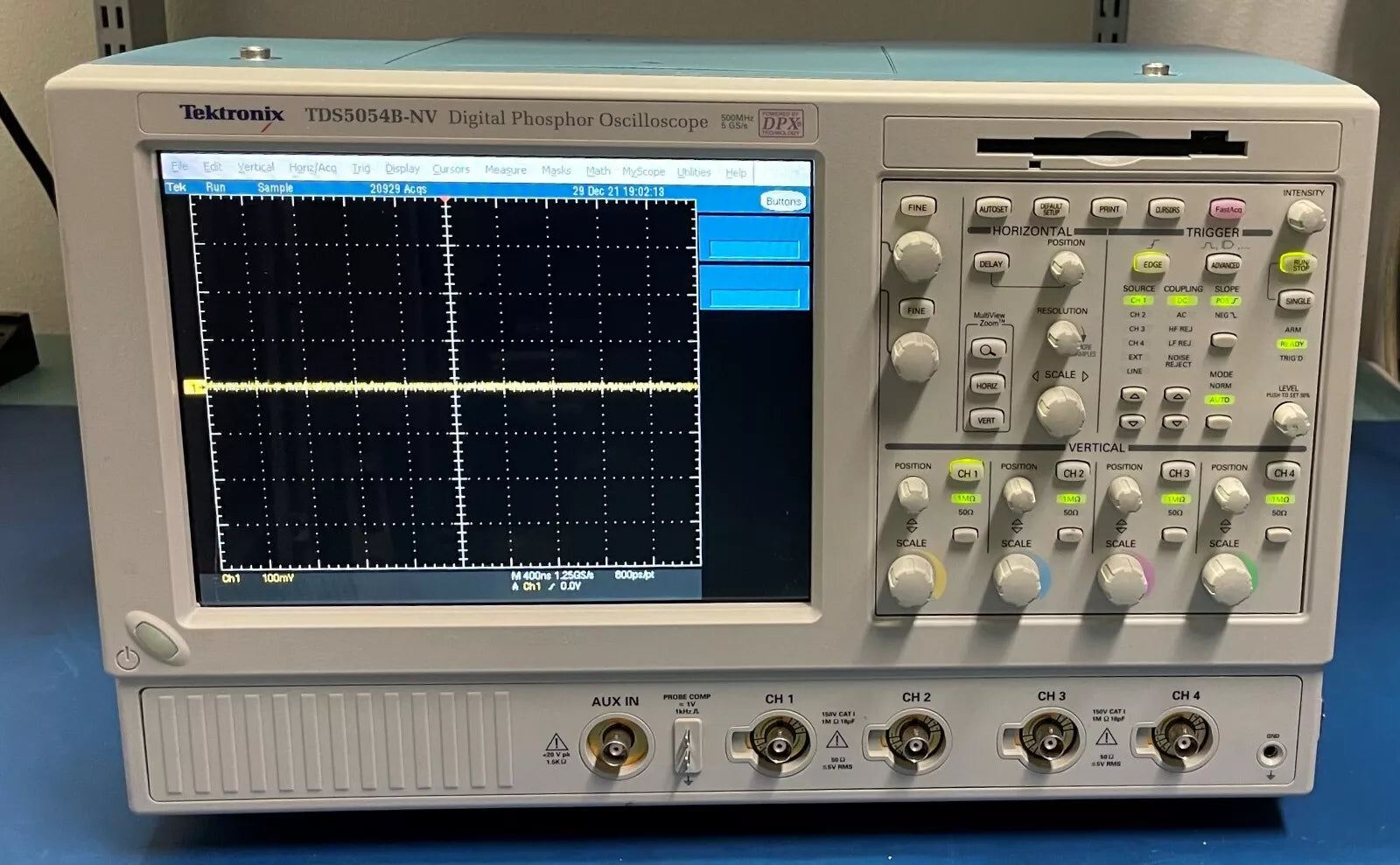Toggle the CH 2 vertical channel button
Viewport: 1400px width, 865px height.
click(1073, 473)
